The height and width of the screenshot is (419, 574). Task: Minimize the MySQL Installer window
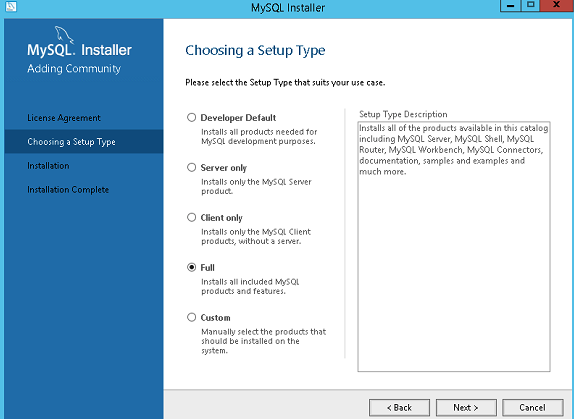pos(510,5)
